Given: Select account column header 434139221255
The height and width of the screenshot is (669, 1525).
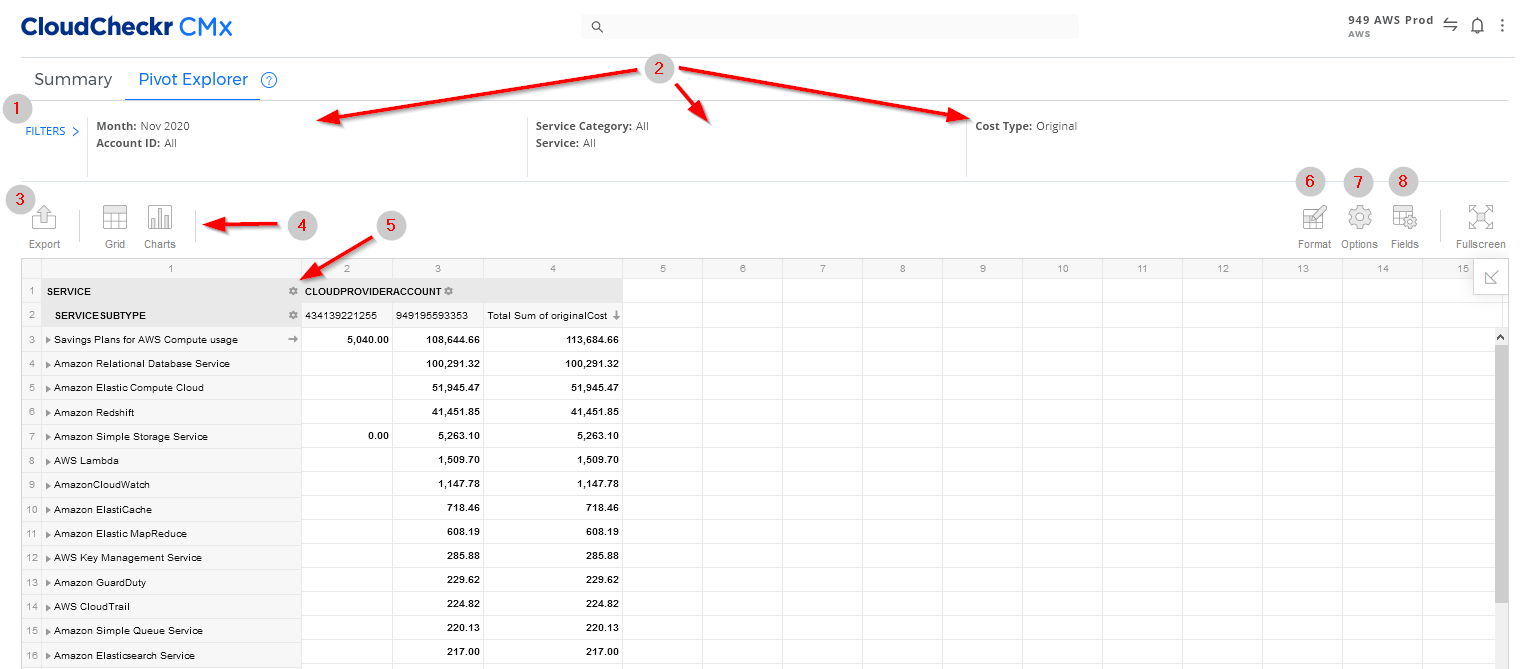Looking at the screenshot, I should [x=341, y=315].
